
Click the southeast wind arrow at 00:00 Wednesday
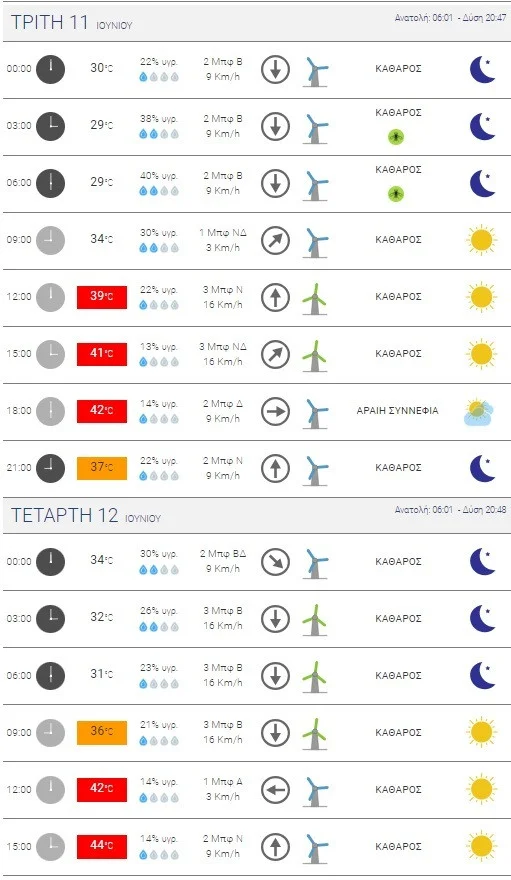click(x=275, y=562)
